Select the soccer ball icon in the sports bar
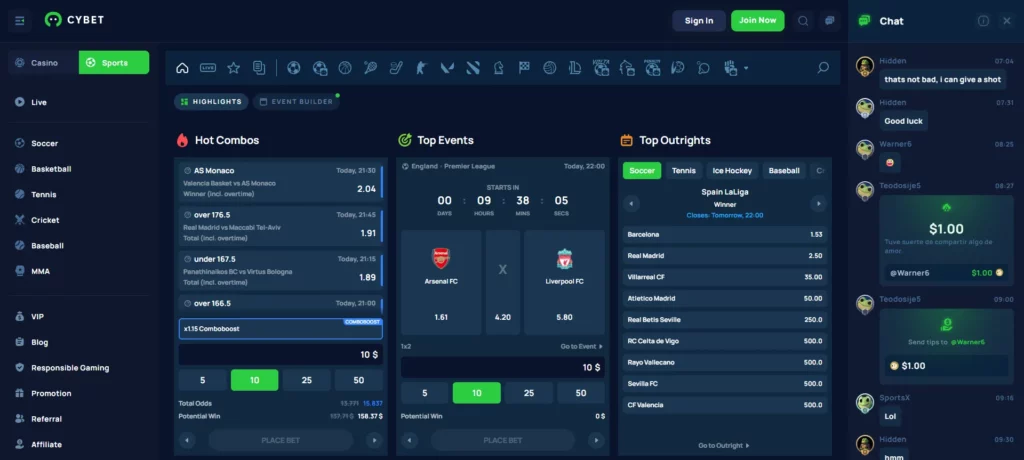 tap(294, 68)
